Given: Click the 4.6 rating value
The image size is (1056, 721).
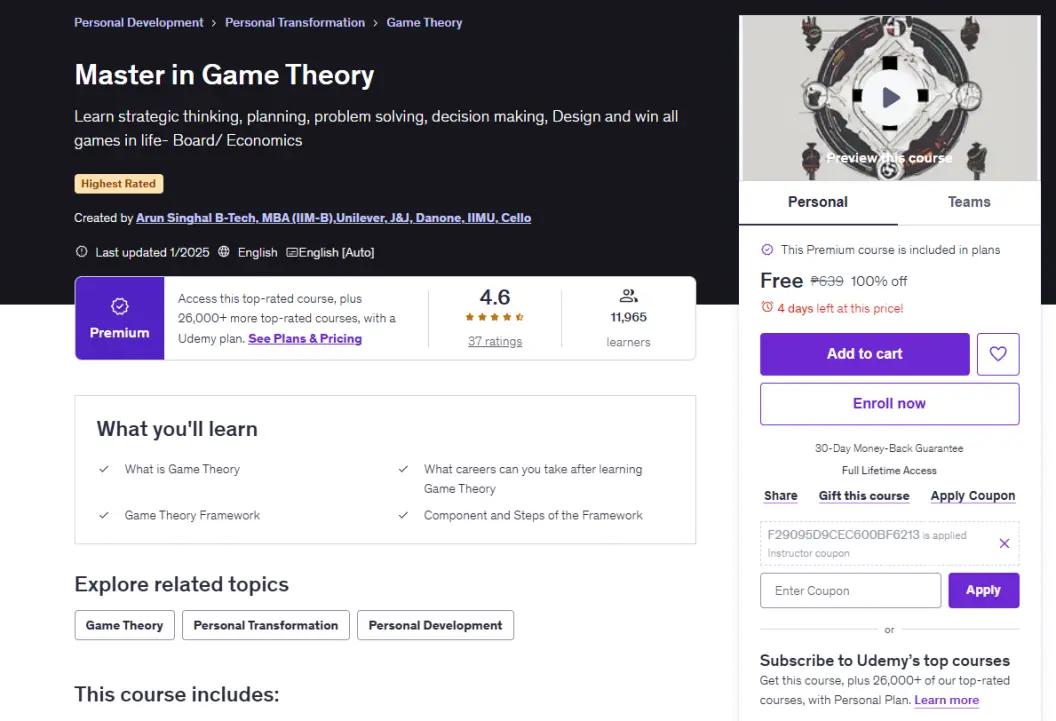Looking at the screenshot, I should [495, 297].
